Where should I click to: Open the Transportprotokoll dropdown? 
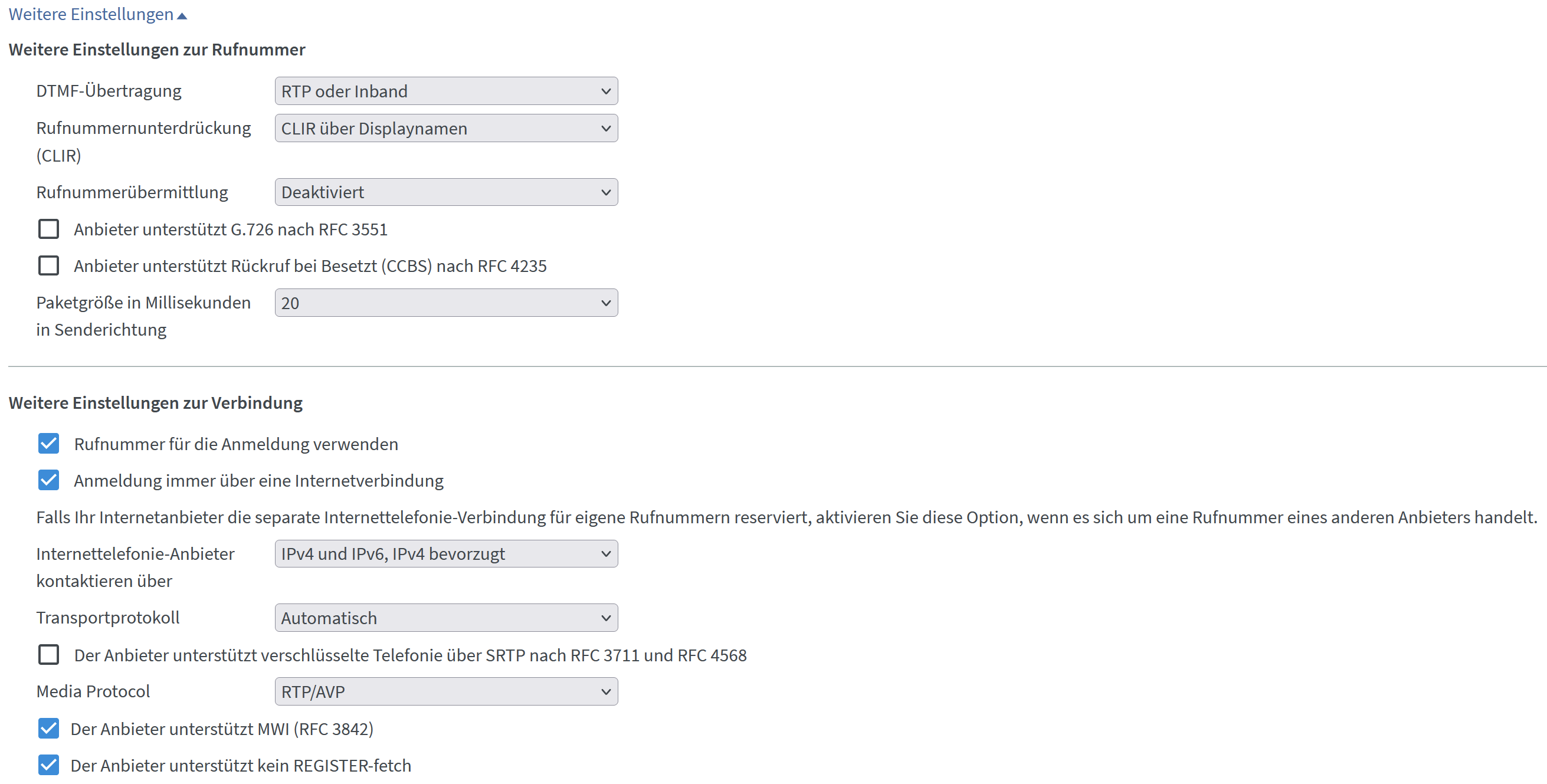pos(446,618)
